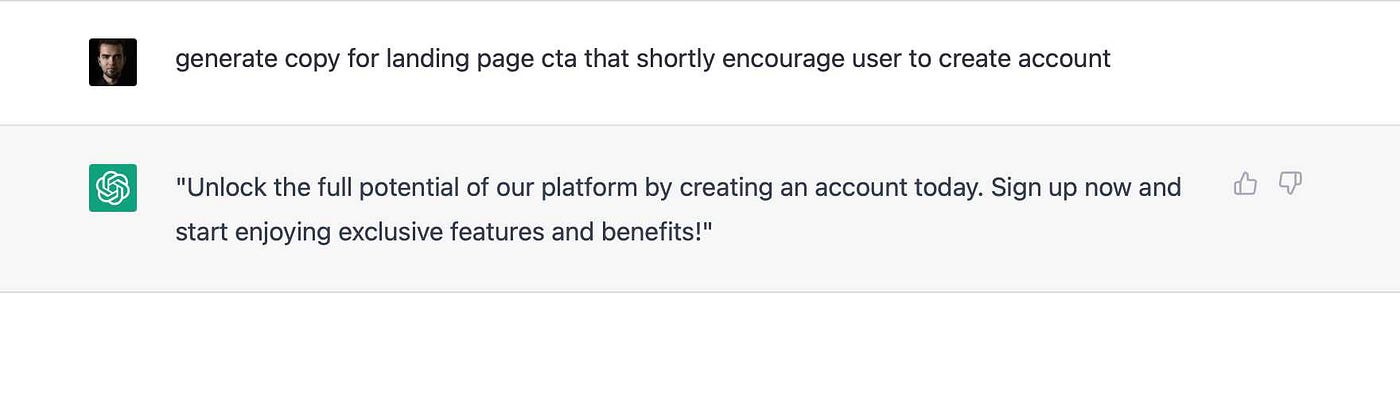
Task: Click the thumbs up icon on the response
Action: click(x=1245, y=183)
